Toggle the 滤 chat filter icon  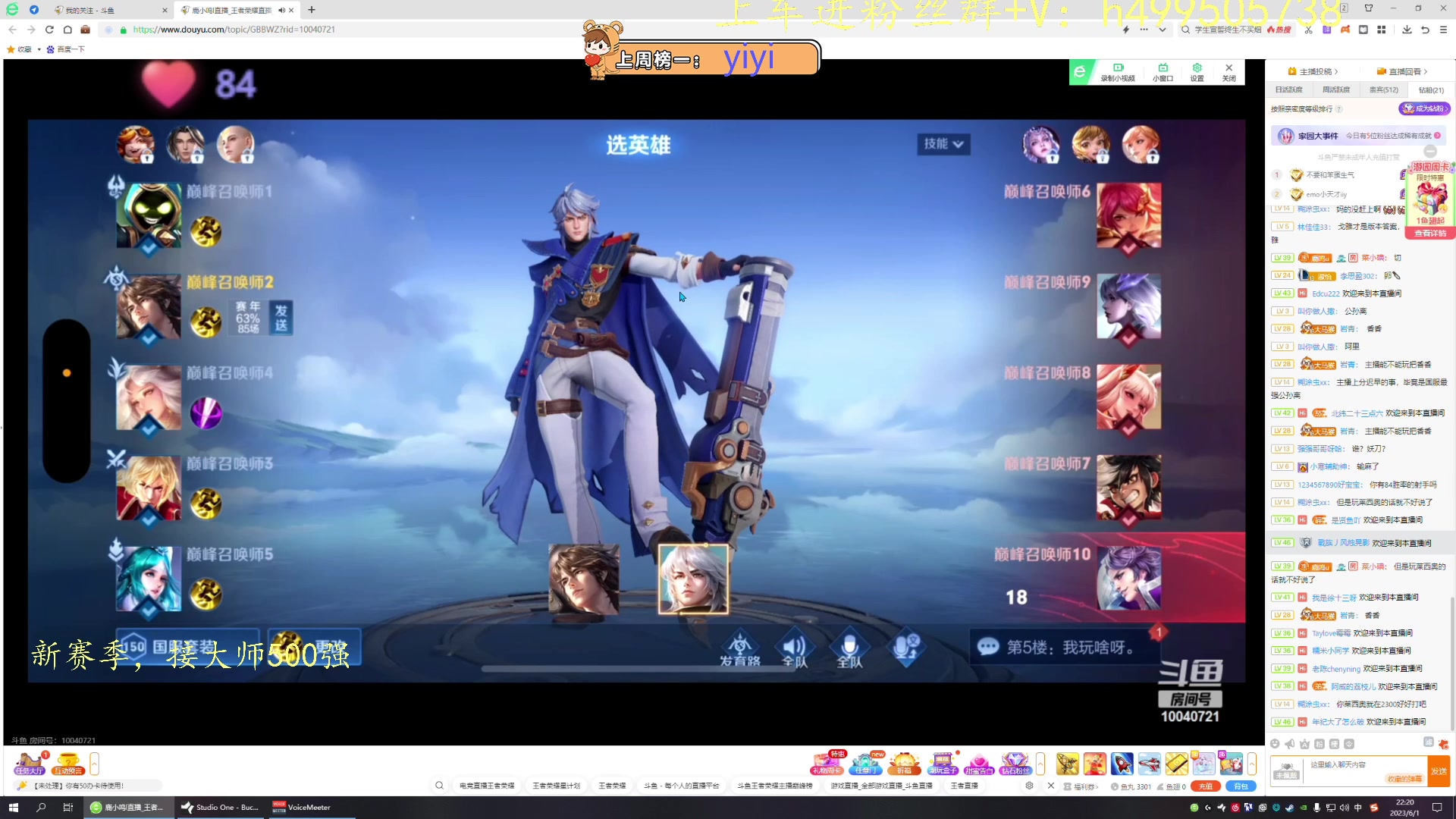(x=1429, y=742)
